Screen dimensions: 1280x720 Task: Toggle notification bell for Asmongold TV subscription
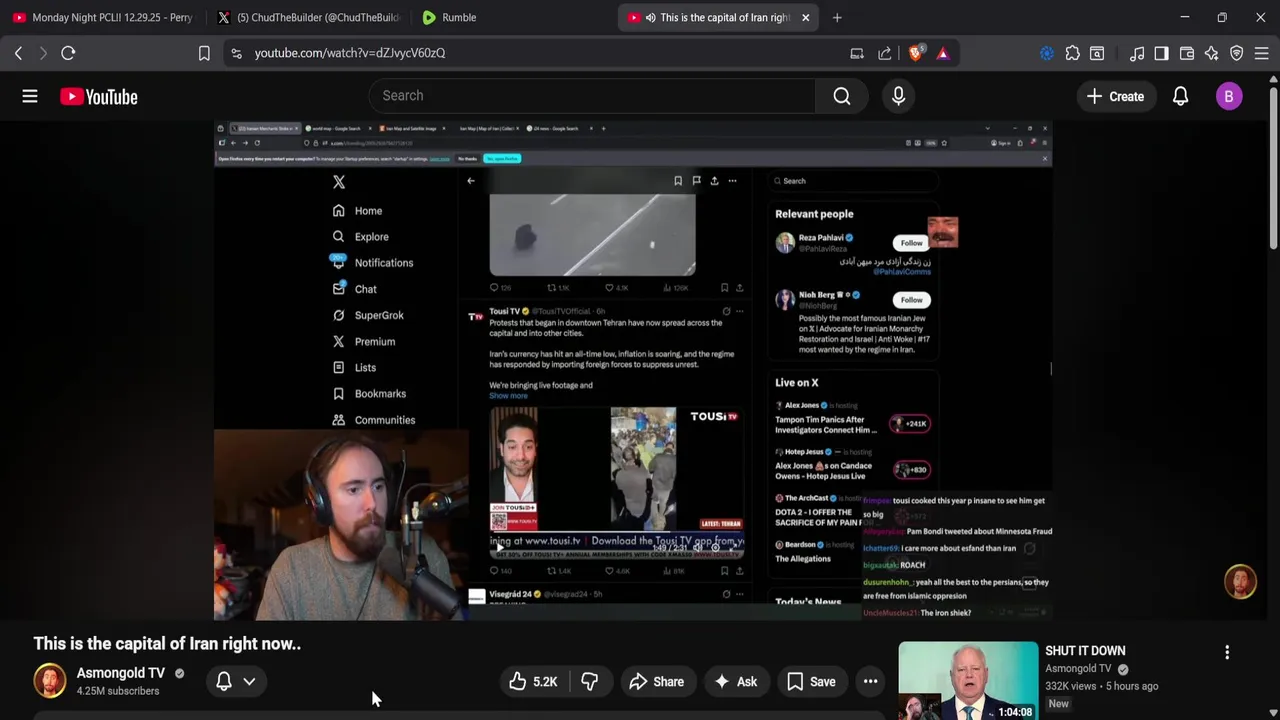point(224,681)
